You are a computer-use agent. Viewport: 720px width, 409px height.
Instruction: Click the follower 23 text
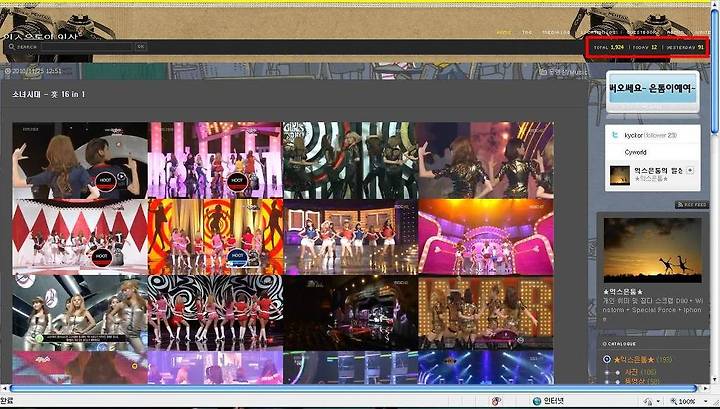point(661,135)
